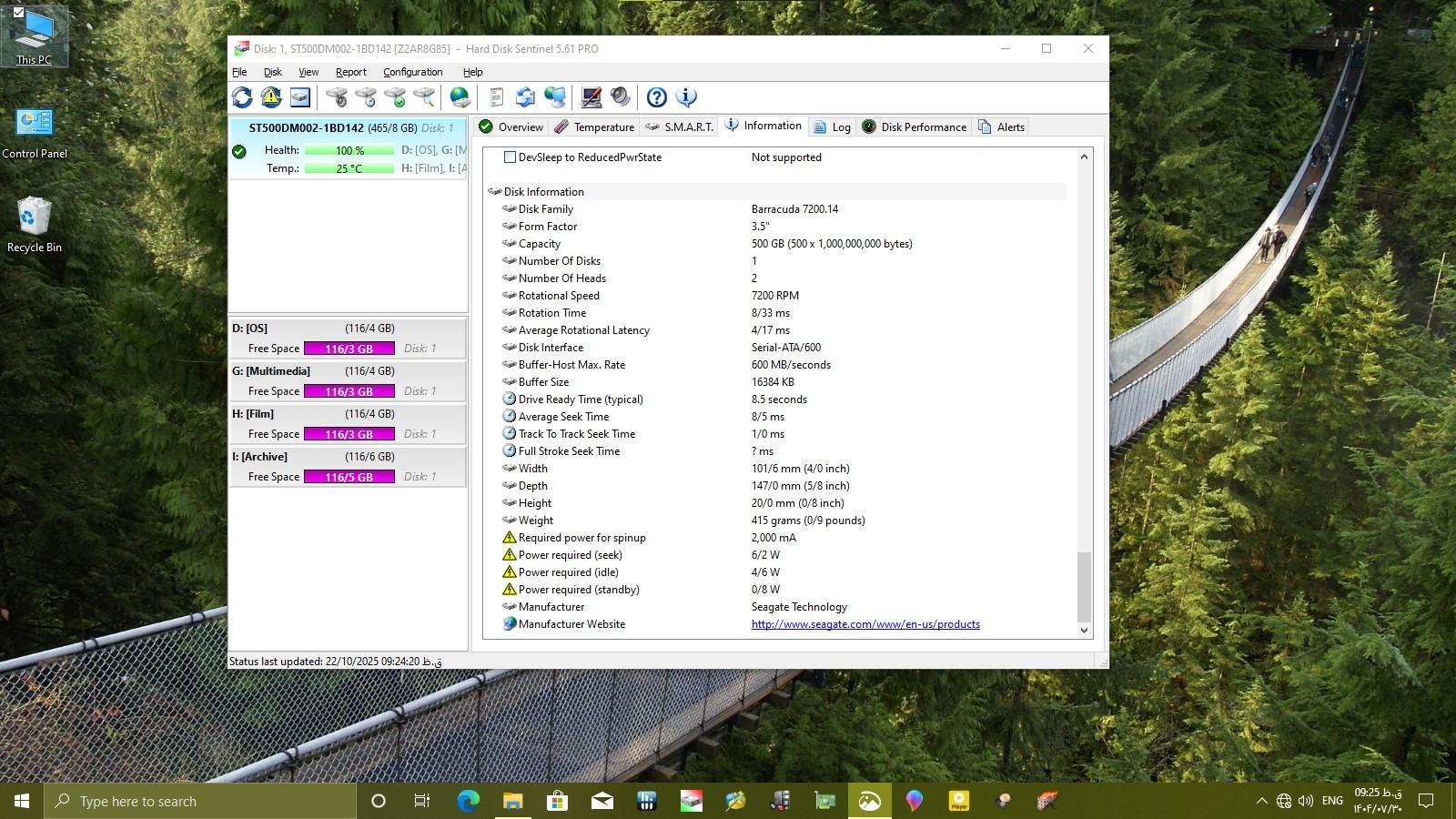Click the speaker sound icon in toolbar
The height and width of the screenshot is (819, 1456).
point(621,97)
